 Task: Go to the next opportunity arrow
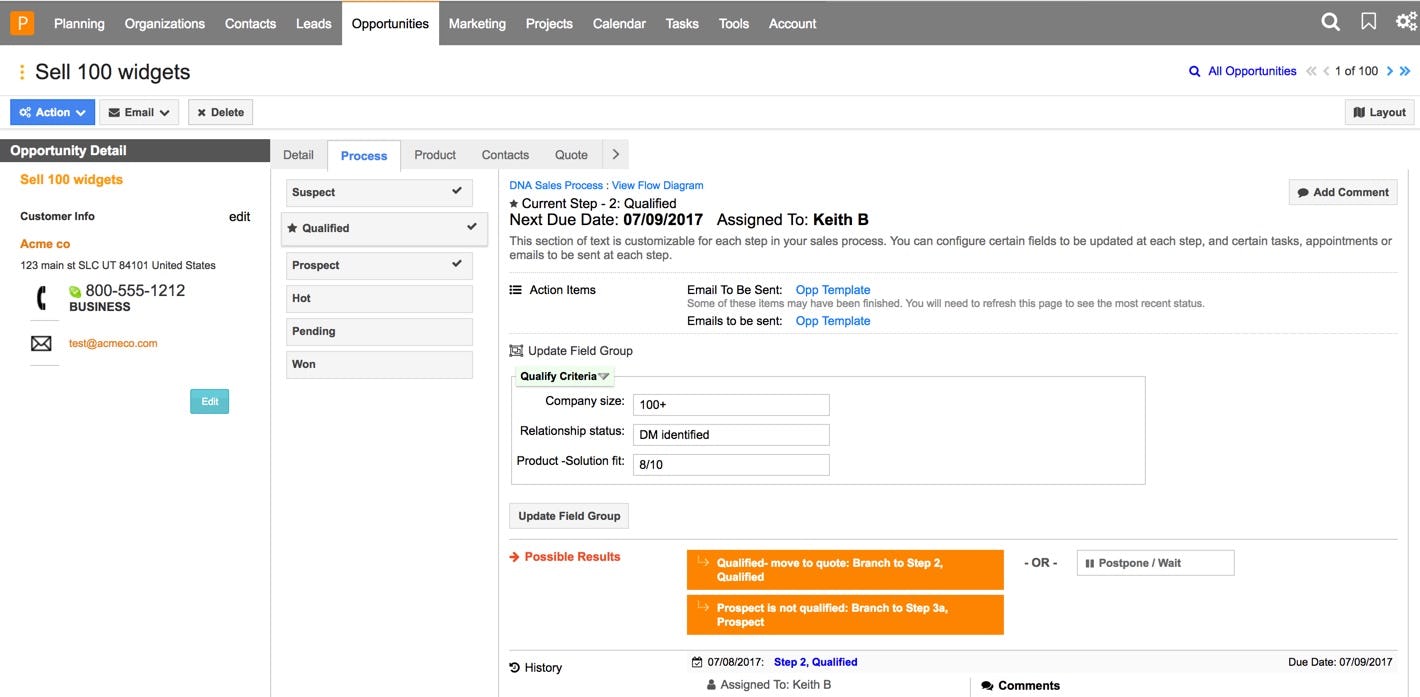point(1390,71)
